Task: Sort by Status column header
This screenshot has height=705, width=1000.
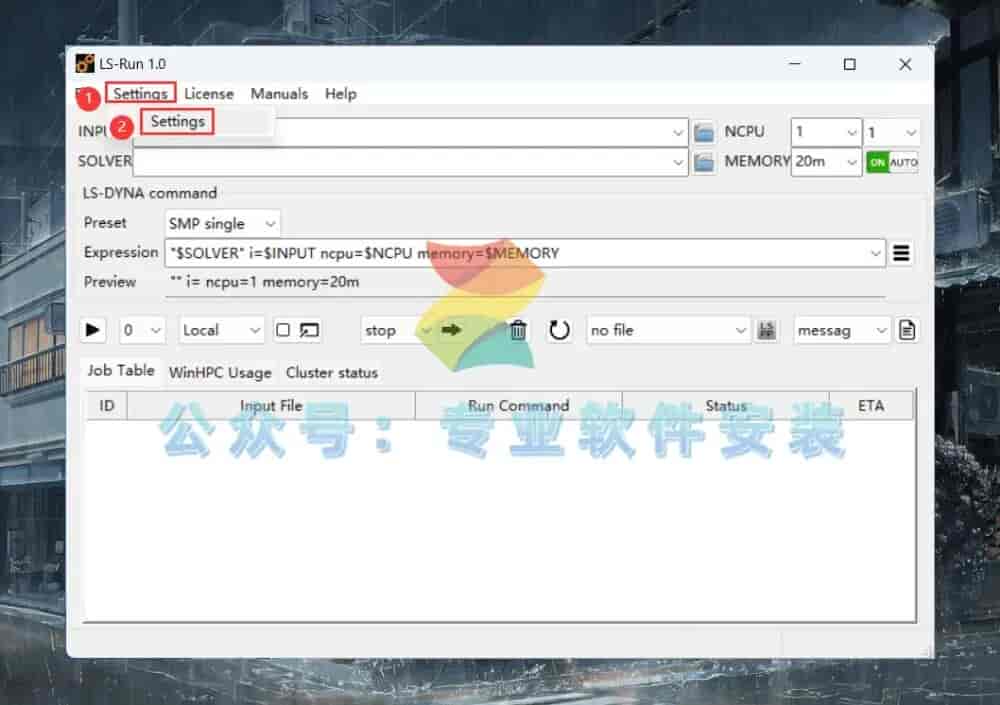Action: (x=726, y=406)
